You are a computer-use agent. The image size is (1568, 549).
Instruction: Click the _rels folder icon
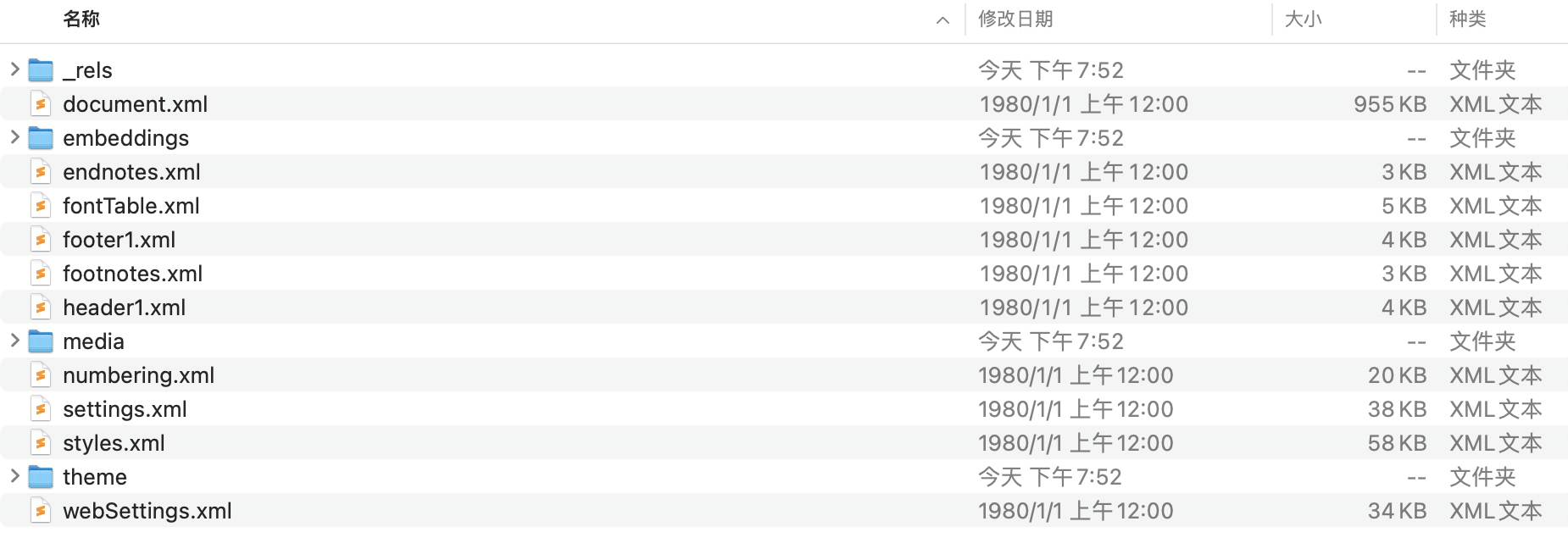click(x=41, y=69)
